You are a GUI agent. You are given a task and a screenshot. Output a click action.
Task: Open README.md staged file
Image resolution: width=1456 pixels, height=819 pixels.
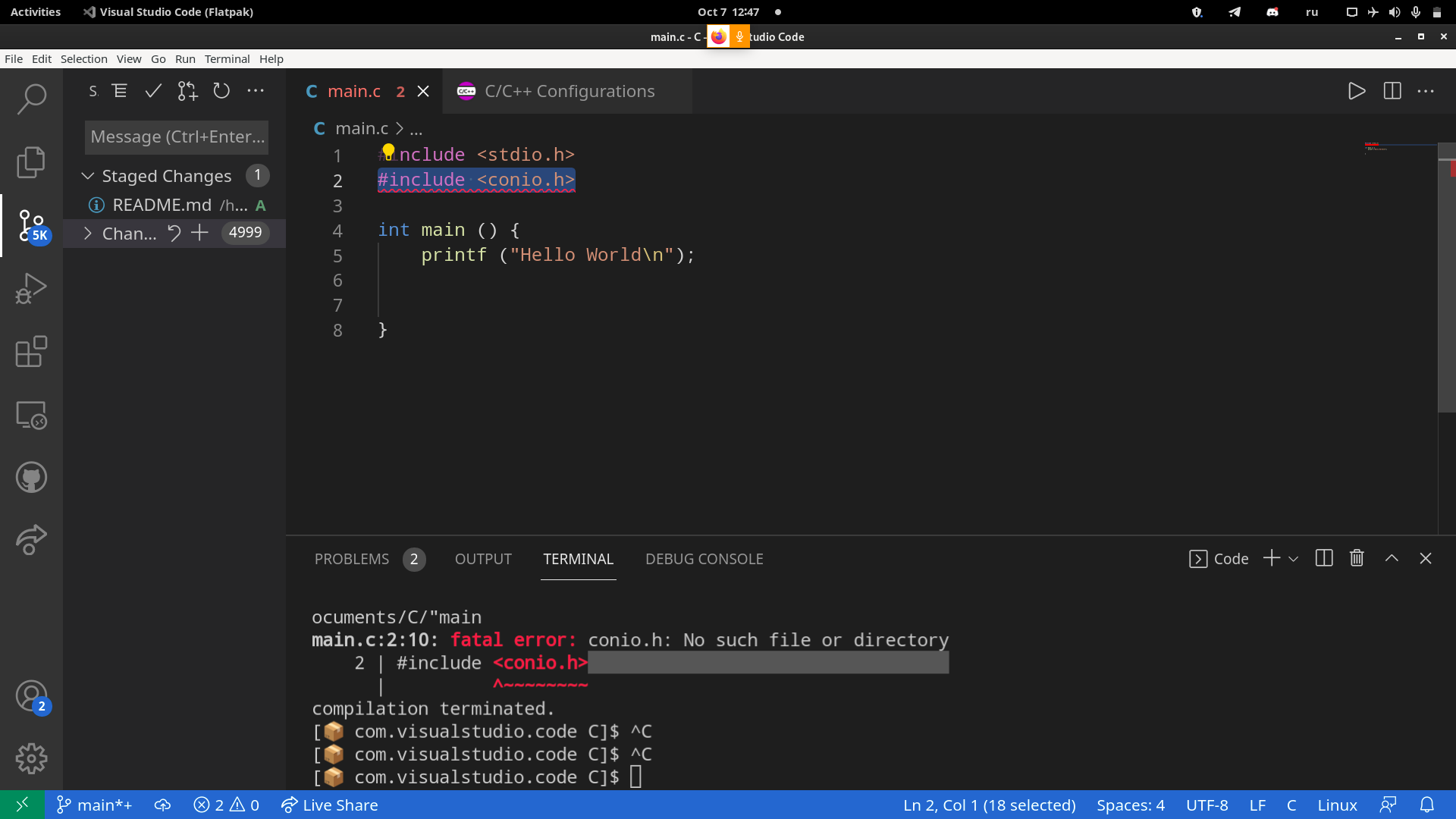174,205
